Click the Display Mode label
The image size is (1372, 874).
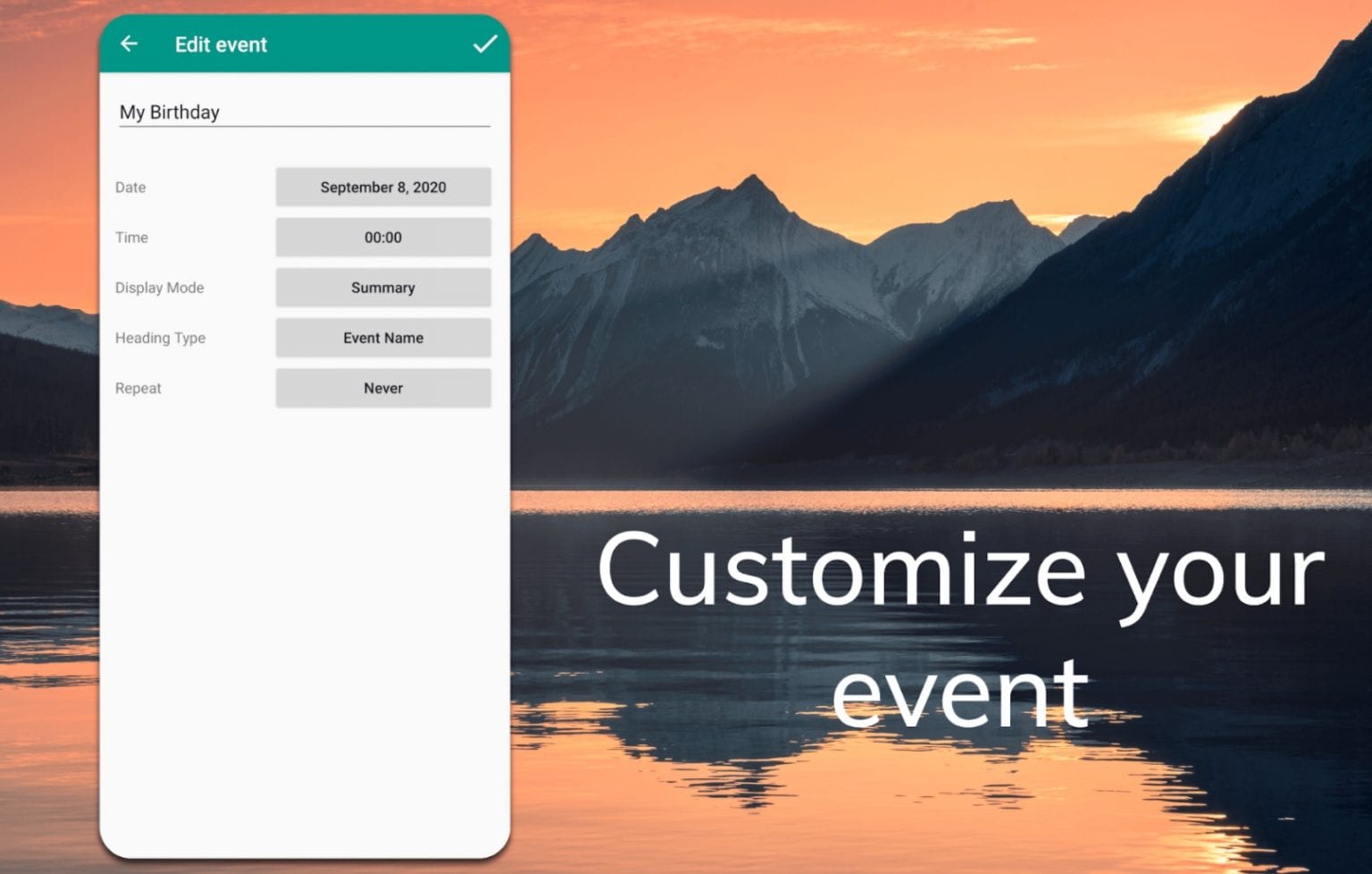click(x=159, y=288)
